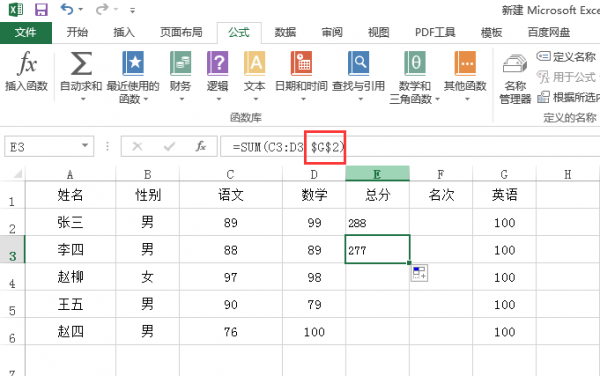600x376 pixels.
Task: Select the 总分 header cell
Action: point(377,195)
